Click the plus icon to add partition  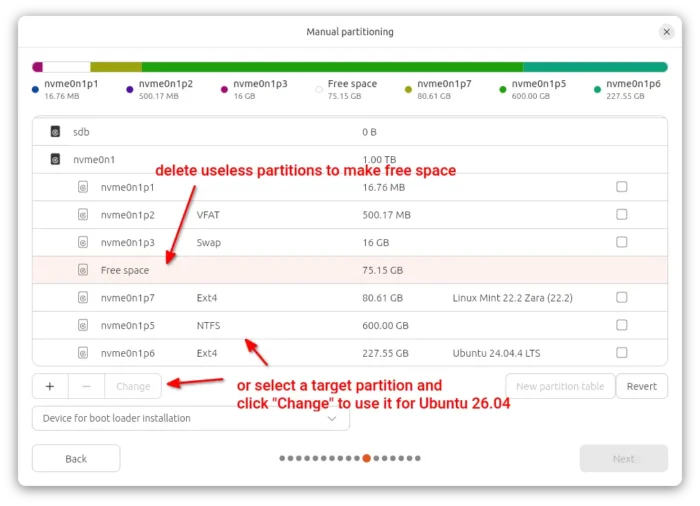(x=50, y=386)
